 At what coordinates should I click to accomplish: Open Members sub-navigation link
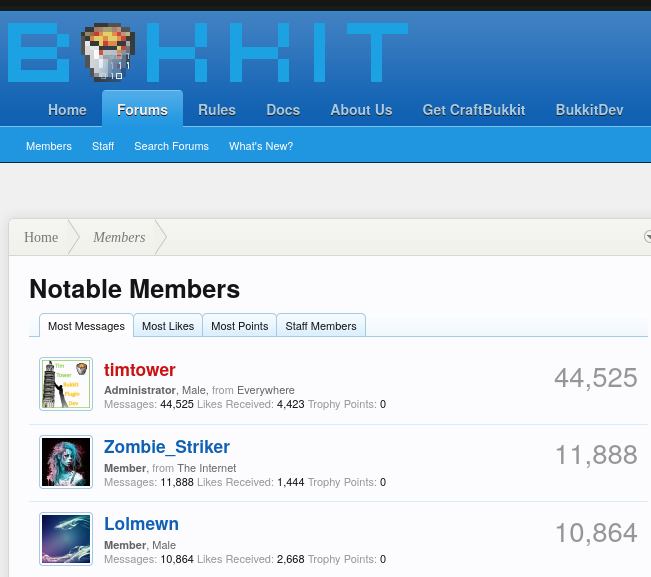click(49, 146)
